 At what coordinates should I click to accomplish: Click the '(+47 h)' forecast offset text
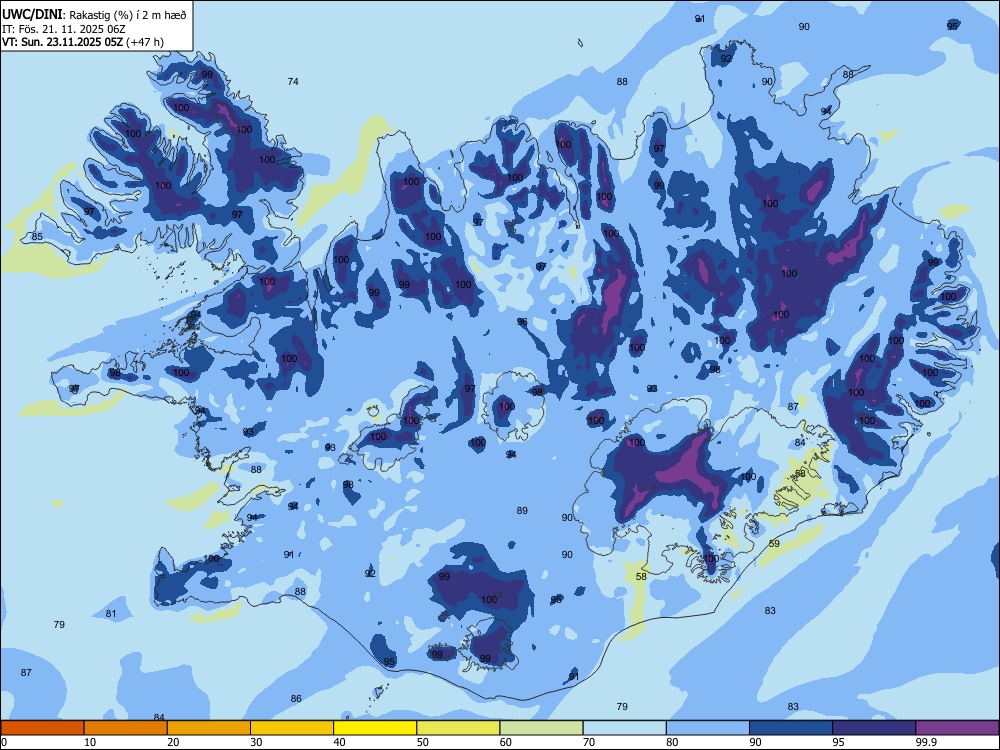click(x=145, y=42)
